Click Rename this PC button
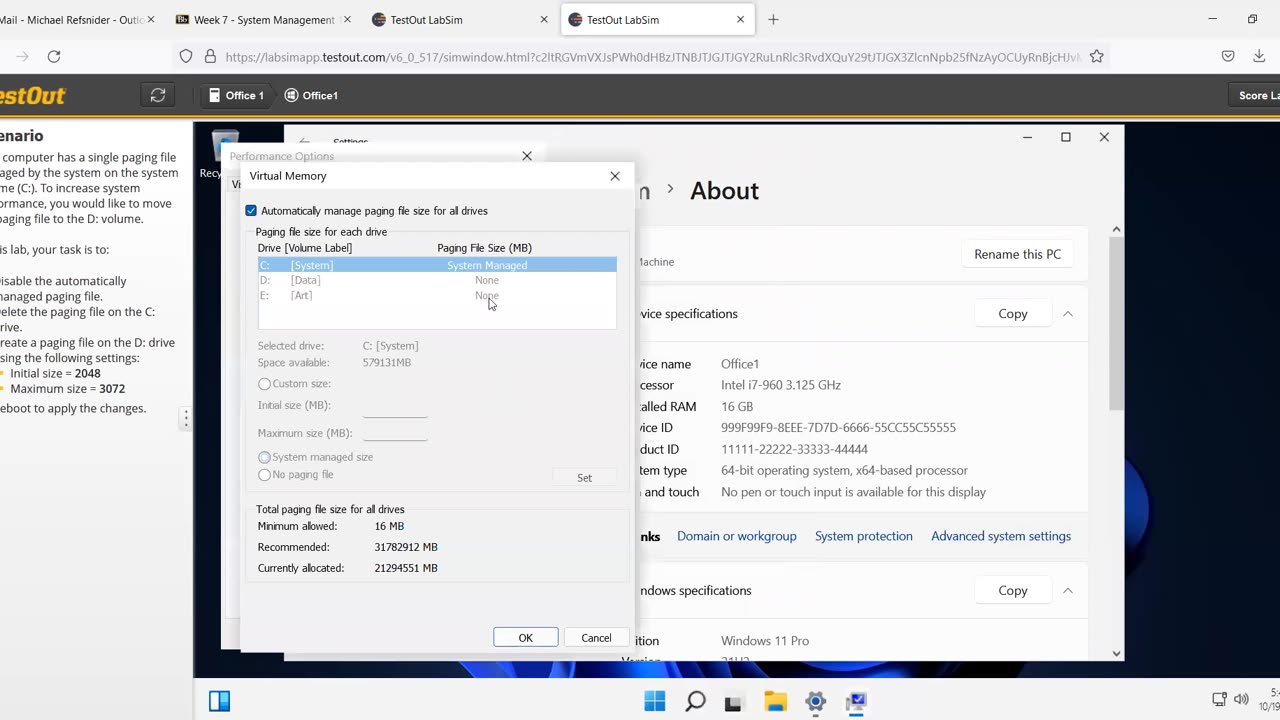1280x720 pixels. tap(1017, 254)
